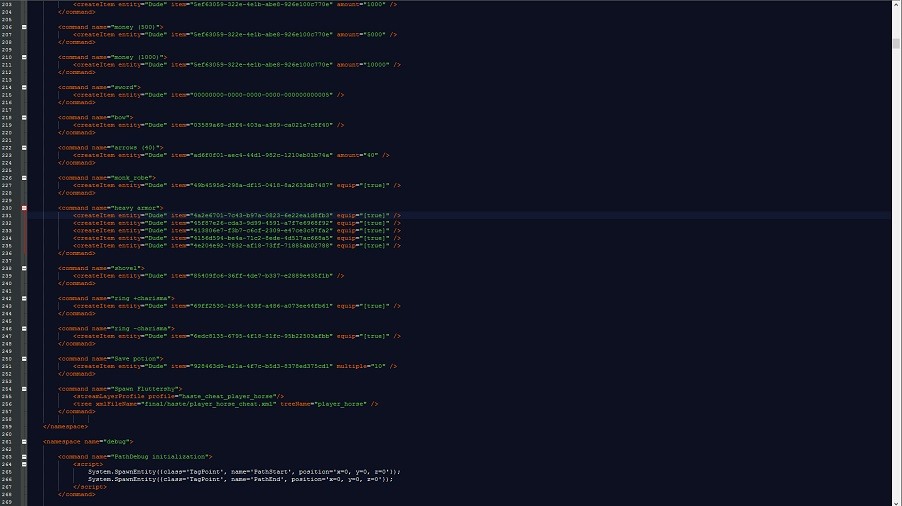
Task: Click the amount="40" attribute on arrows line
Action: tap(359, 155)
